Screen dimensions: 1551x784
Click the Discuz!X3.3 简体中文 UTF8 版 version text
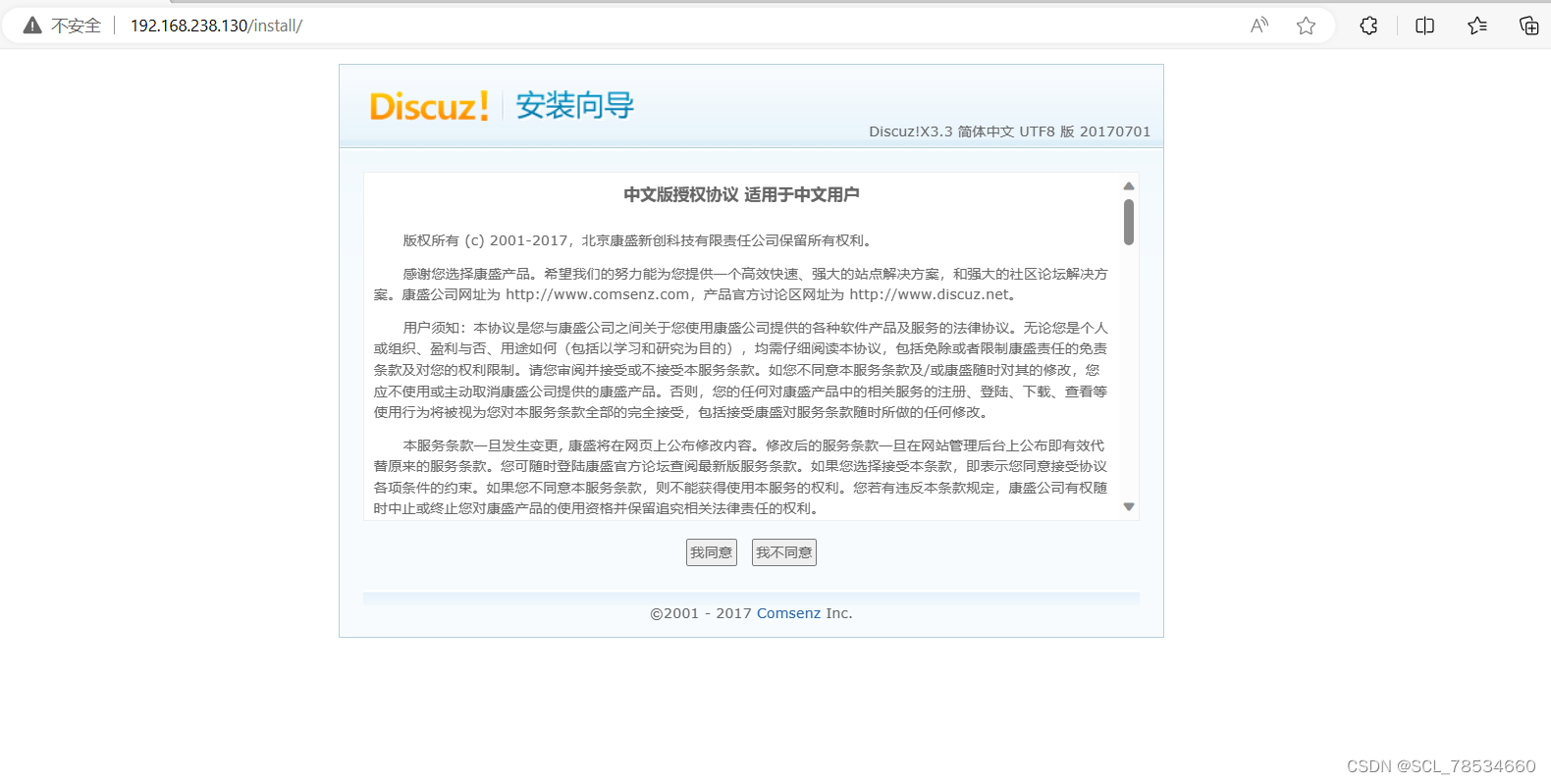[x=1009, y=131]
